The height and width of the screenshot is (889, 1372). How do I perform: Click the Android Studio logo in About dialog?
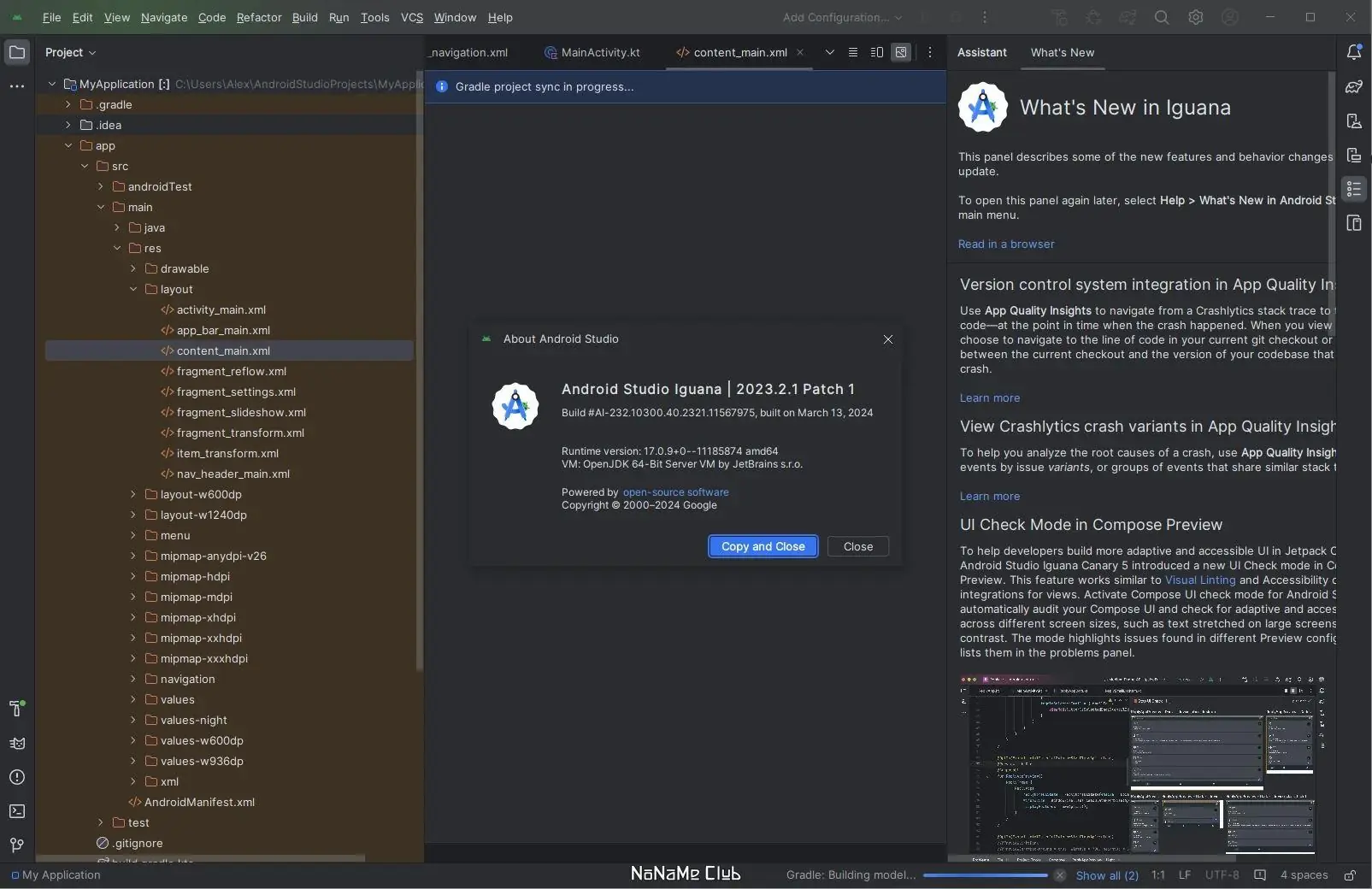coord(515,406)
